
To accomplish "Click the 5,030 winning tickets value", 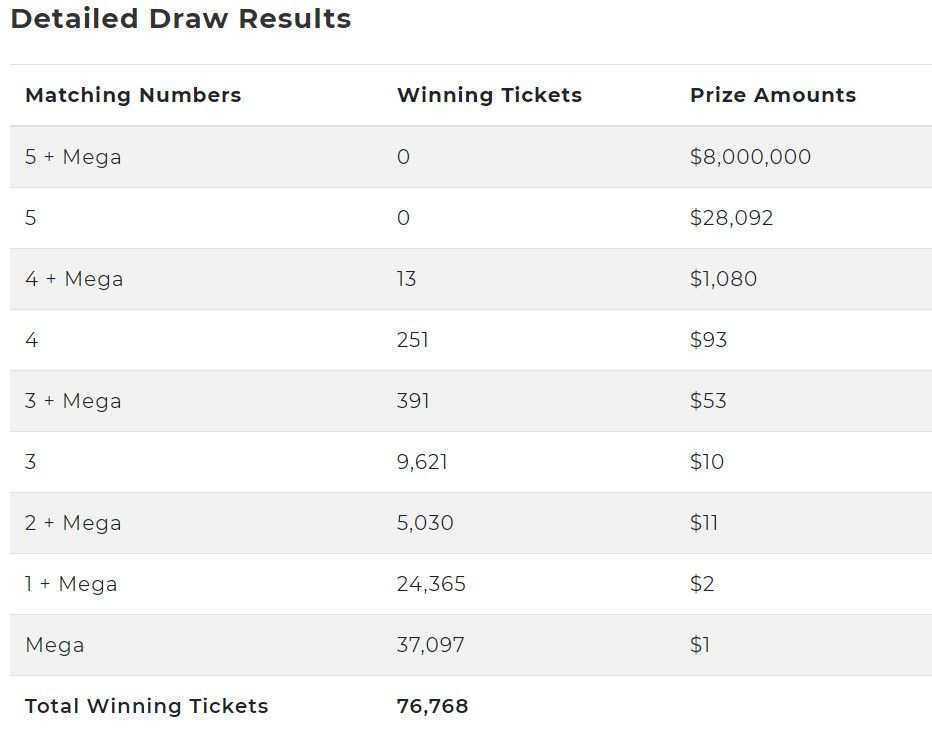I will coord(425,523).
